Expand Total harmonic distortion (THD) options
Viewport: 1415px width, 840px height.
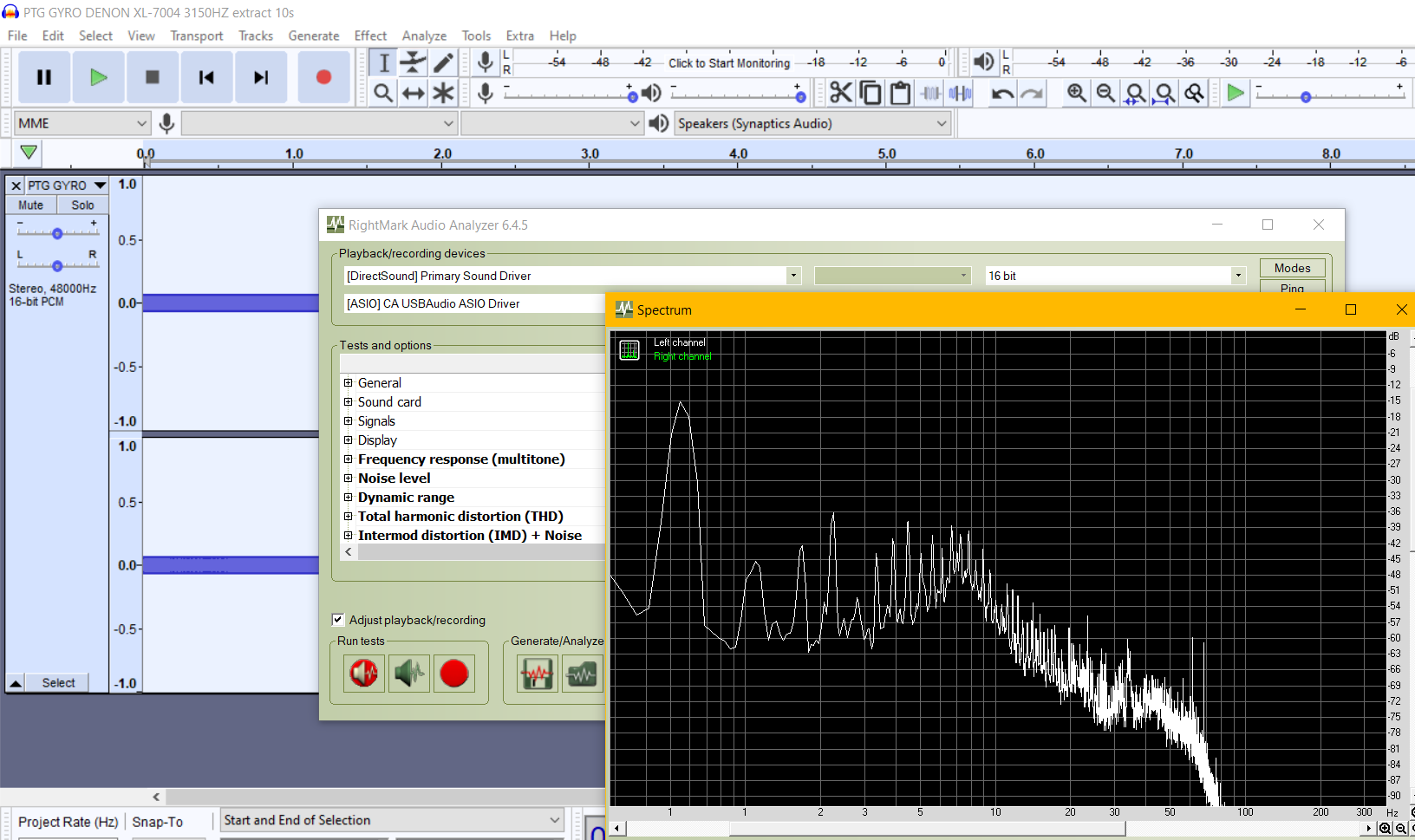tap(349, 517)
